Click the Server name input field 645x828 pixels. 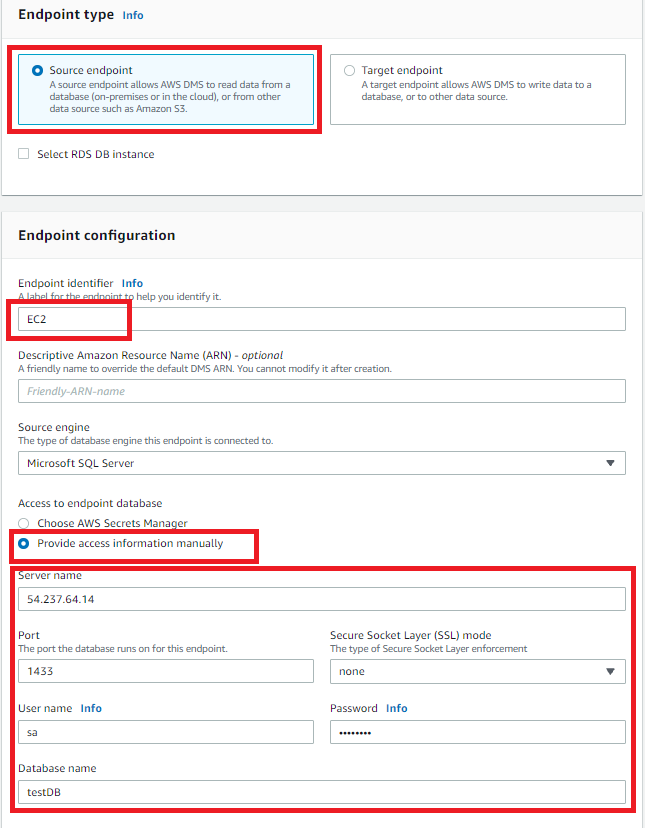pos(321,599)
